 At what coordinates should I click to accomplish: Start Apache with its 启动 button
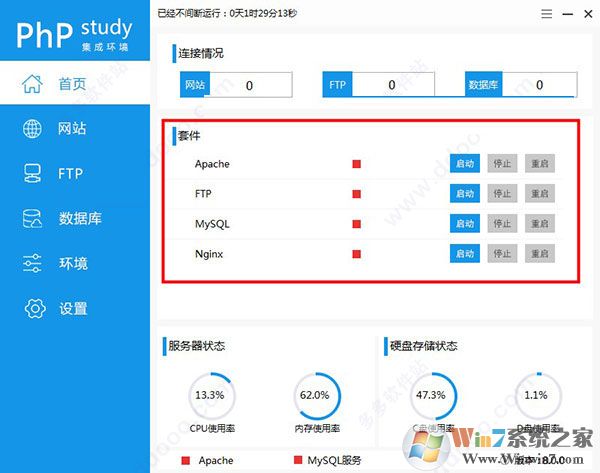coord(465,163)
